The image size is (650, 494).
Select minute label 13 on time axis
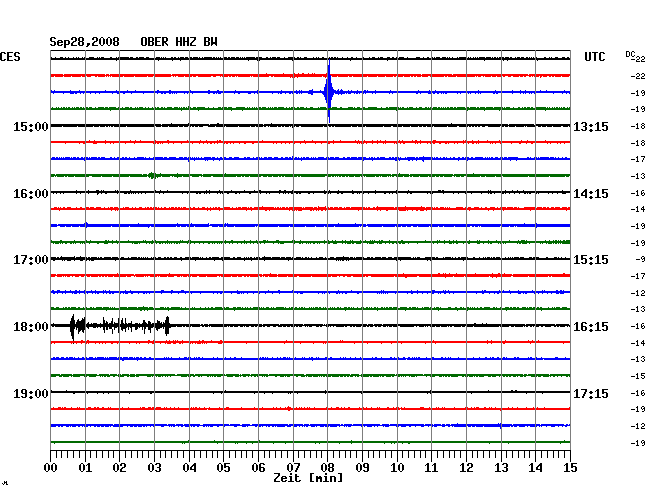(501, 467)
